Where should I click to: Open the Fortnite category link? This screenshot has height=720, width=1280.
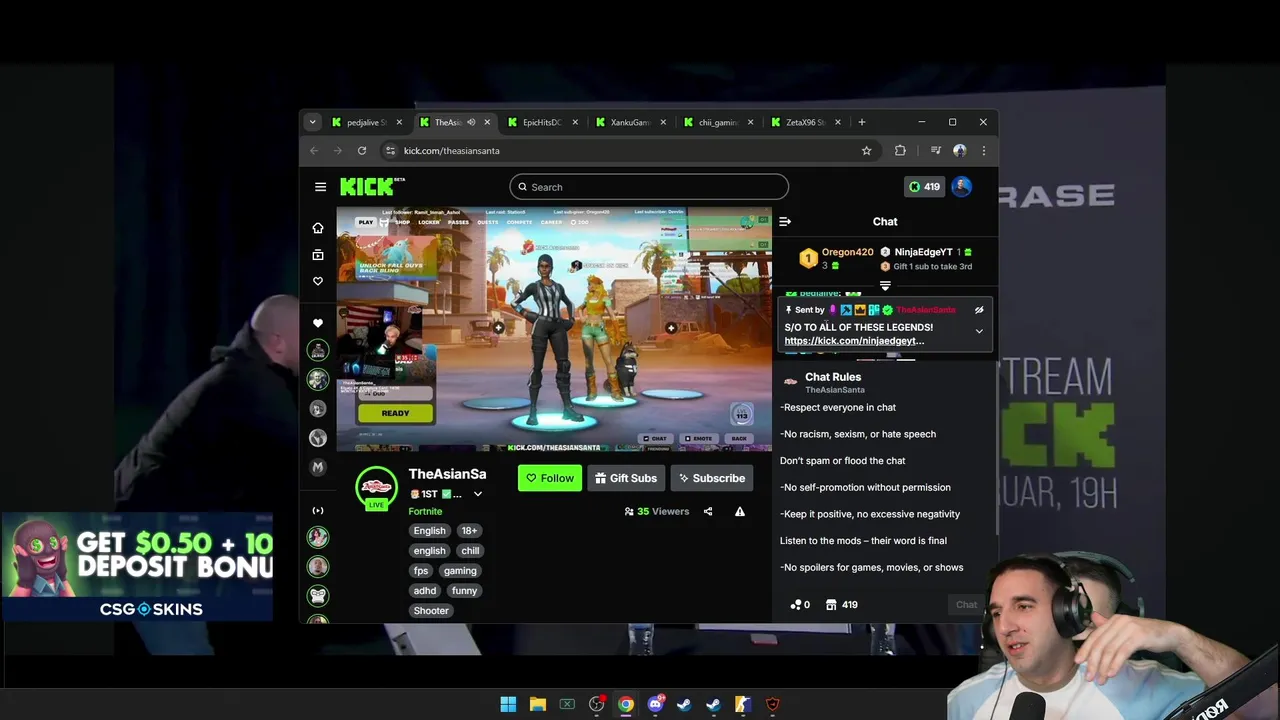[425, 511]
